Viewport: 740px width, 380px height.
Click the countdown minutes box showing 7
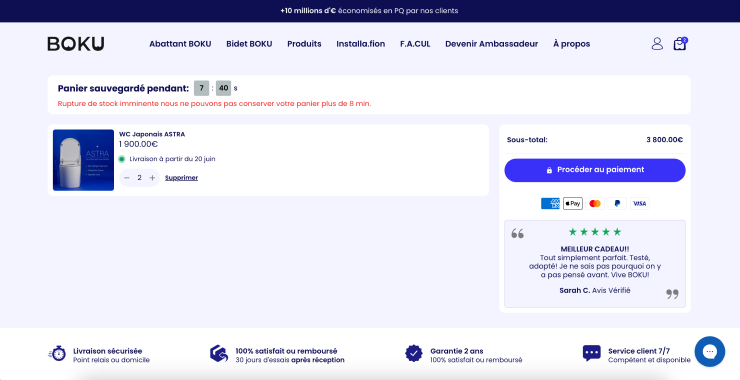(x=202, y=88)
